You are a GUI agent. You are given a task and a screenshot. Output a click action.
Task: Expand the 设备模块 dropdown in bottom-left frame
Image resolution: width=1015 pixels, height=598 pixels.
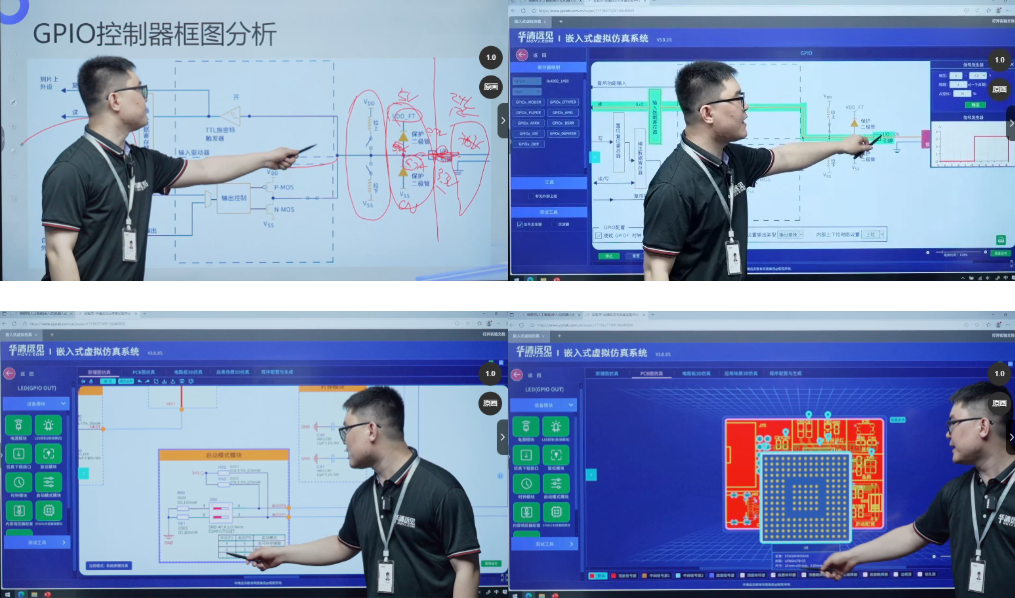click(35, 404)
